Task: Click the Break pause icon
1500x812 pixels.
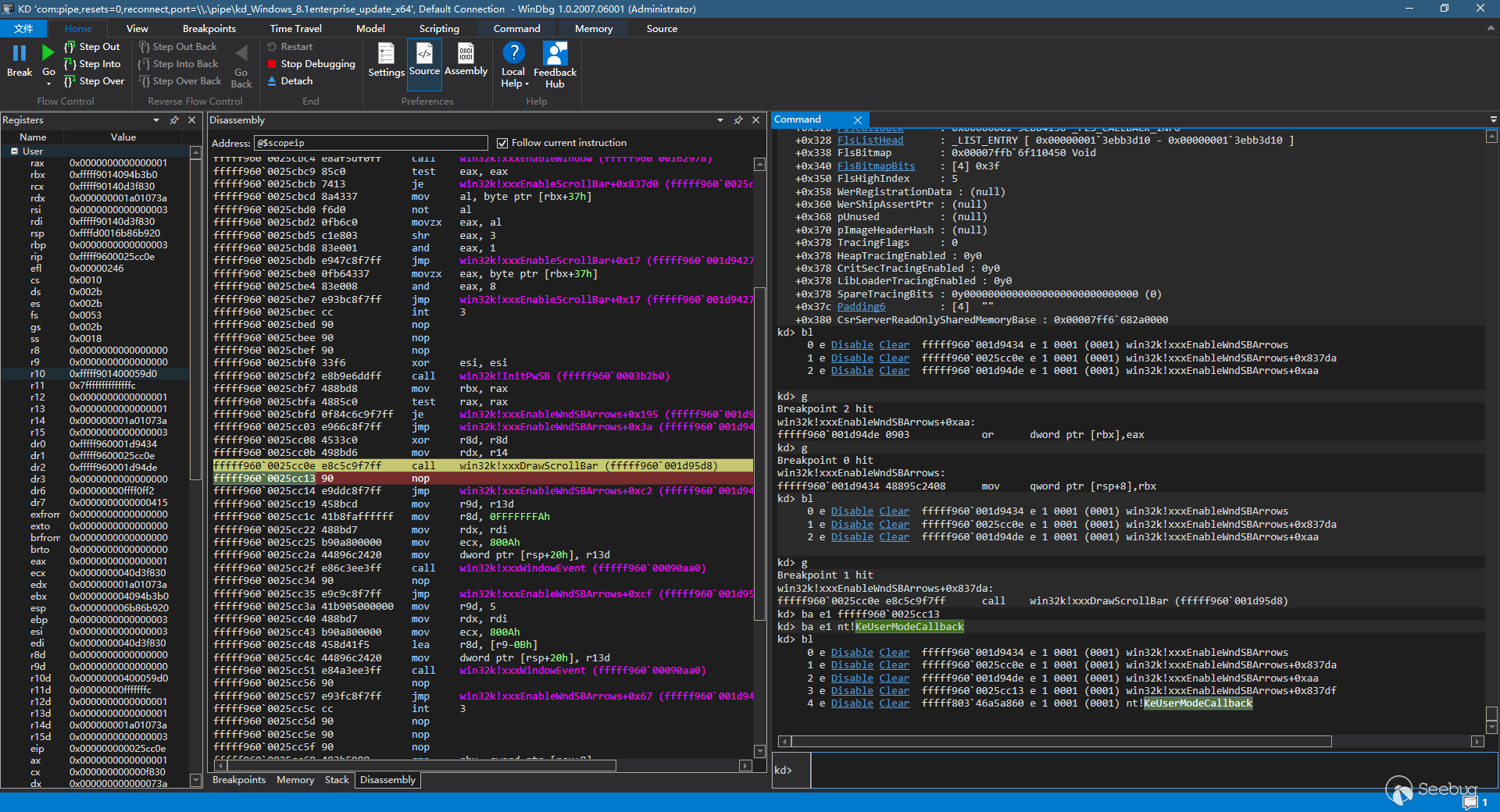Action: [20, 53]
